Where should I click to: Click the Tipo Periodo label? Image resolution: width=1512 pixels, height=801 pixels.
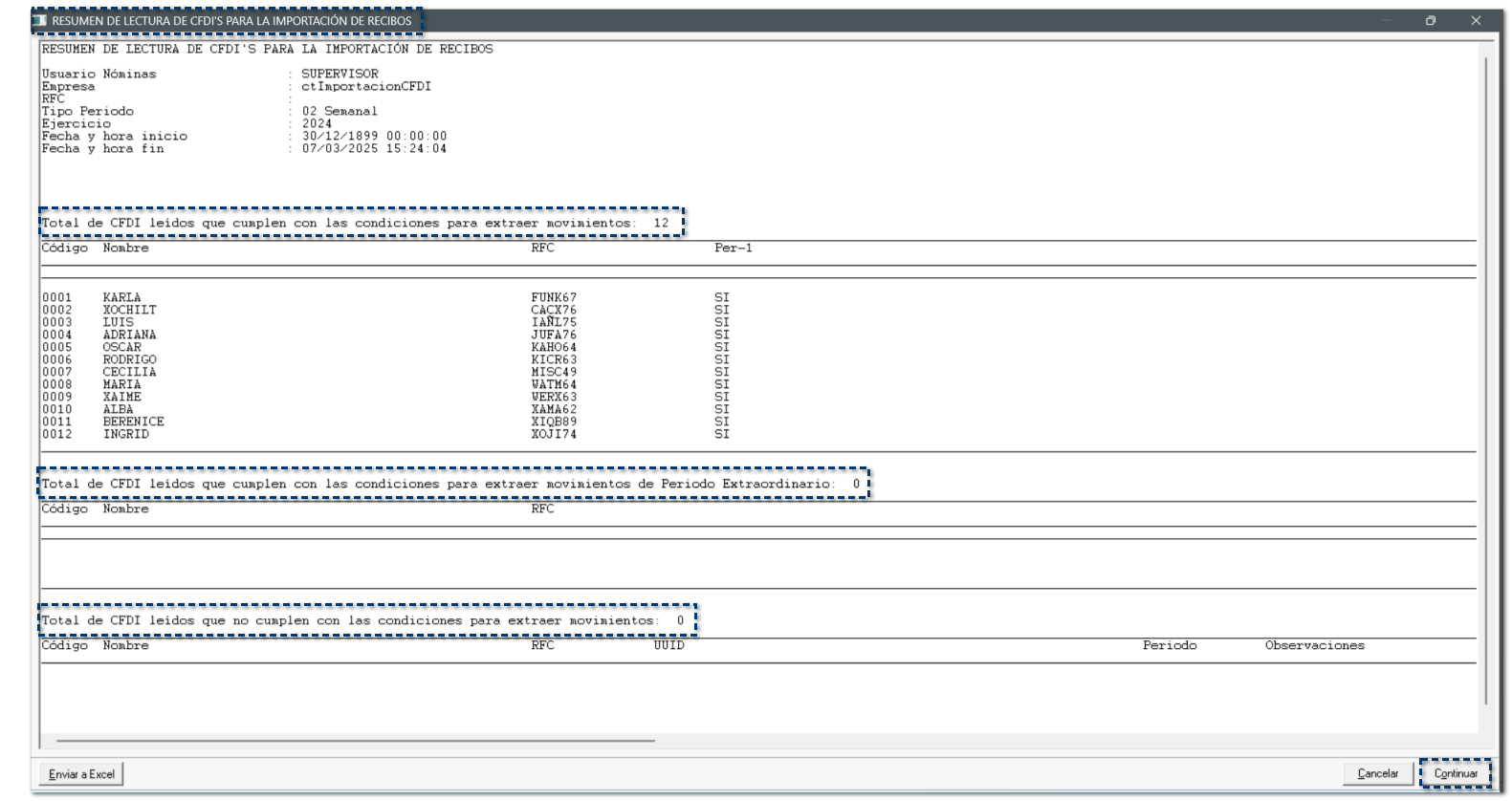click(87, 111)
